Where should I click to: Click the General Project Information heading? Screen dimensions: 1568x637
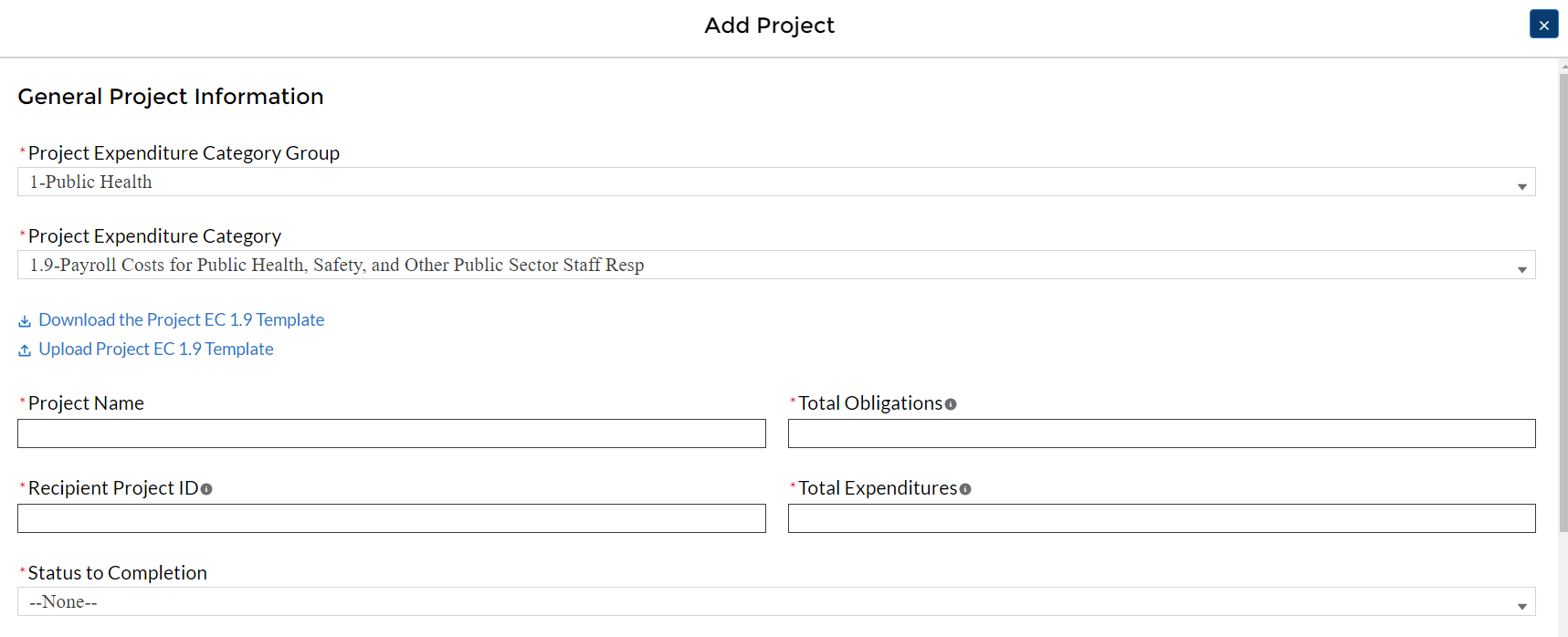(171, 97)
